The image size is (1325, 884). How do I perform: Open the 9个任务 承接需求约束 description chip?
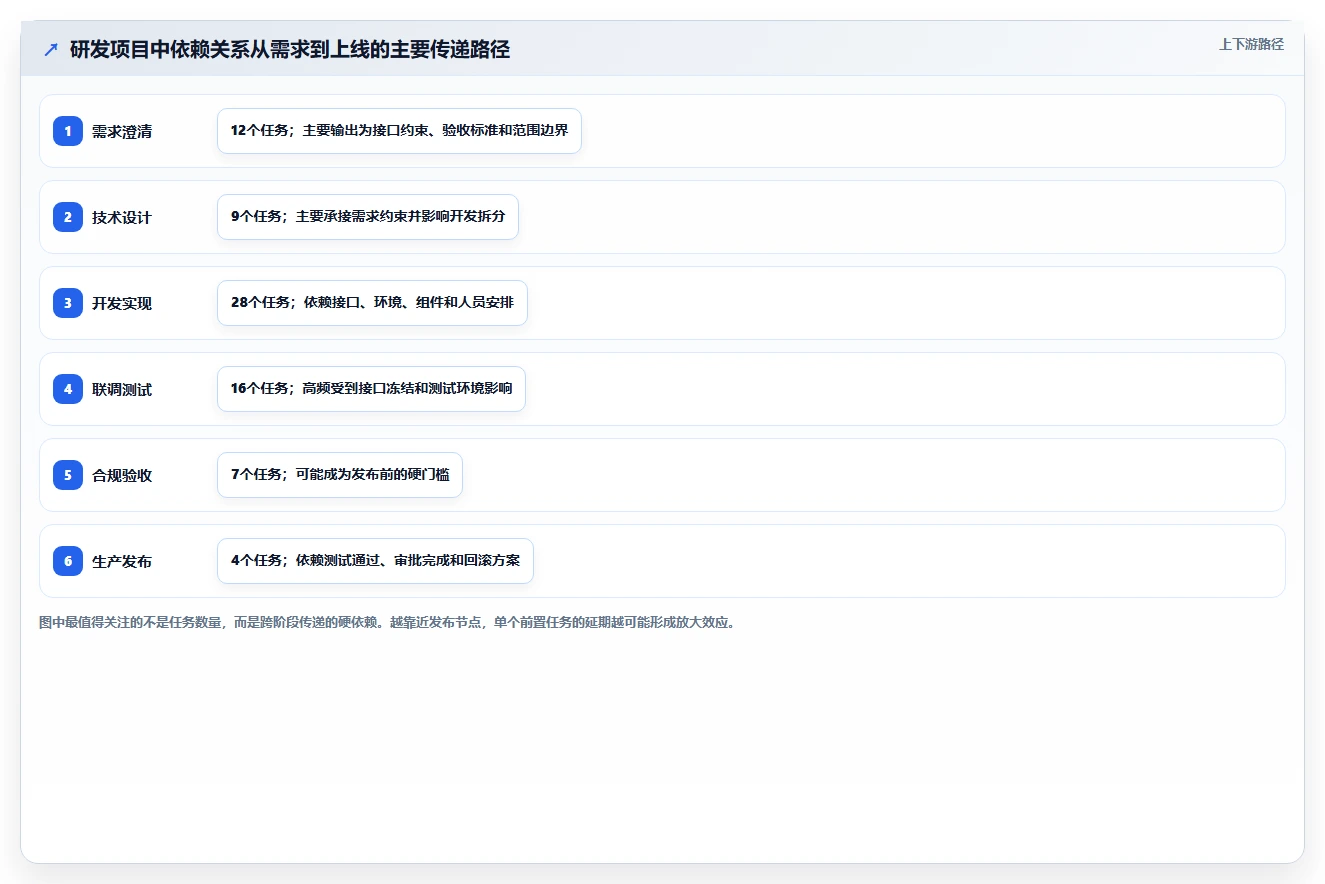point(368,217)
